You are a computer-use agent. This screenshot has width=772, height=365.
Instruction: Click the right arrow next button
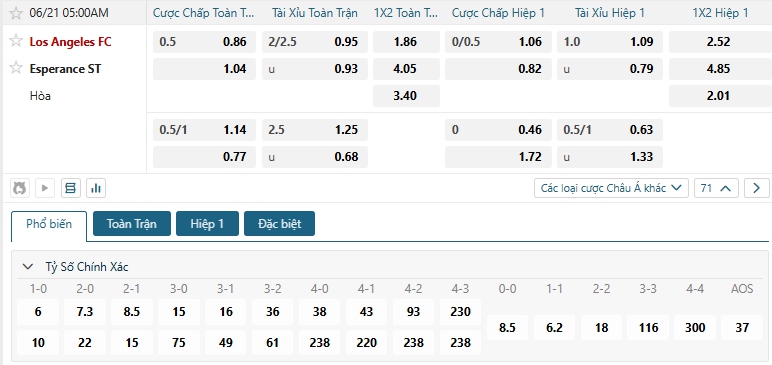tap(756, 188)
